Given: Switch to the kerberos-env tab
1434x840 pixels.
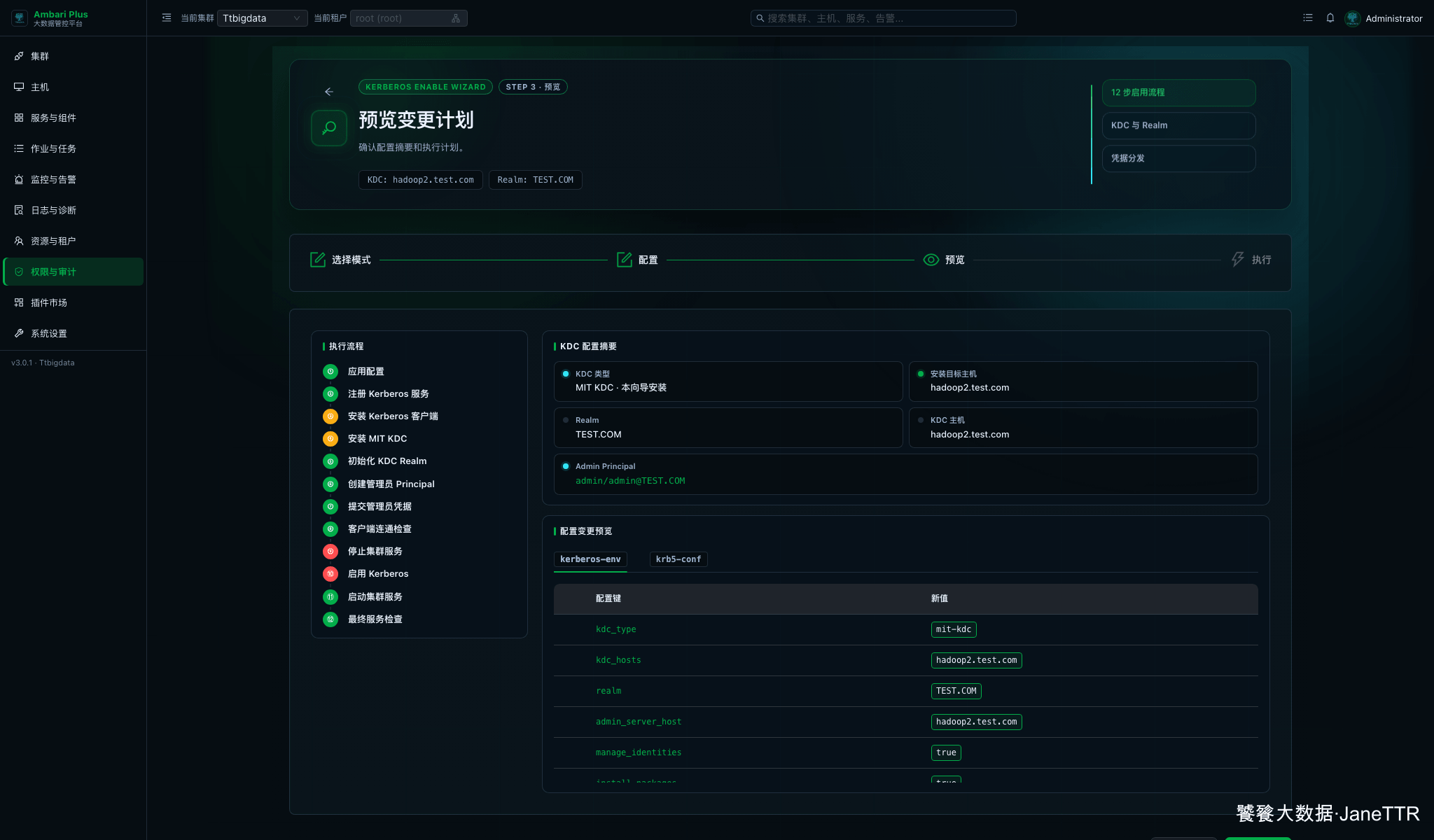Looking at the screenshot, I should coord(590,559).
